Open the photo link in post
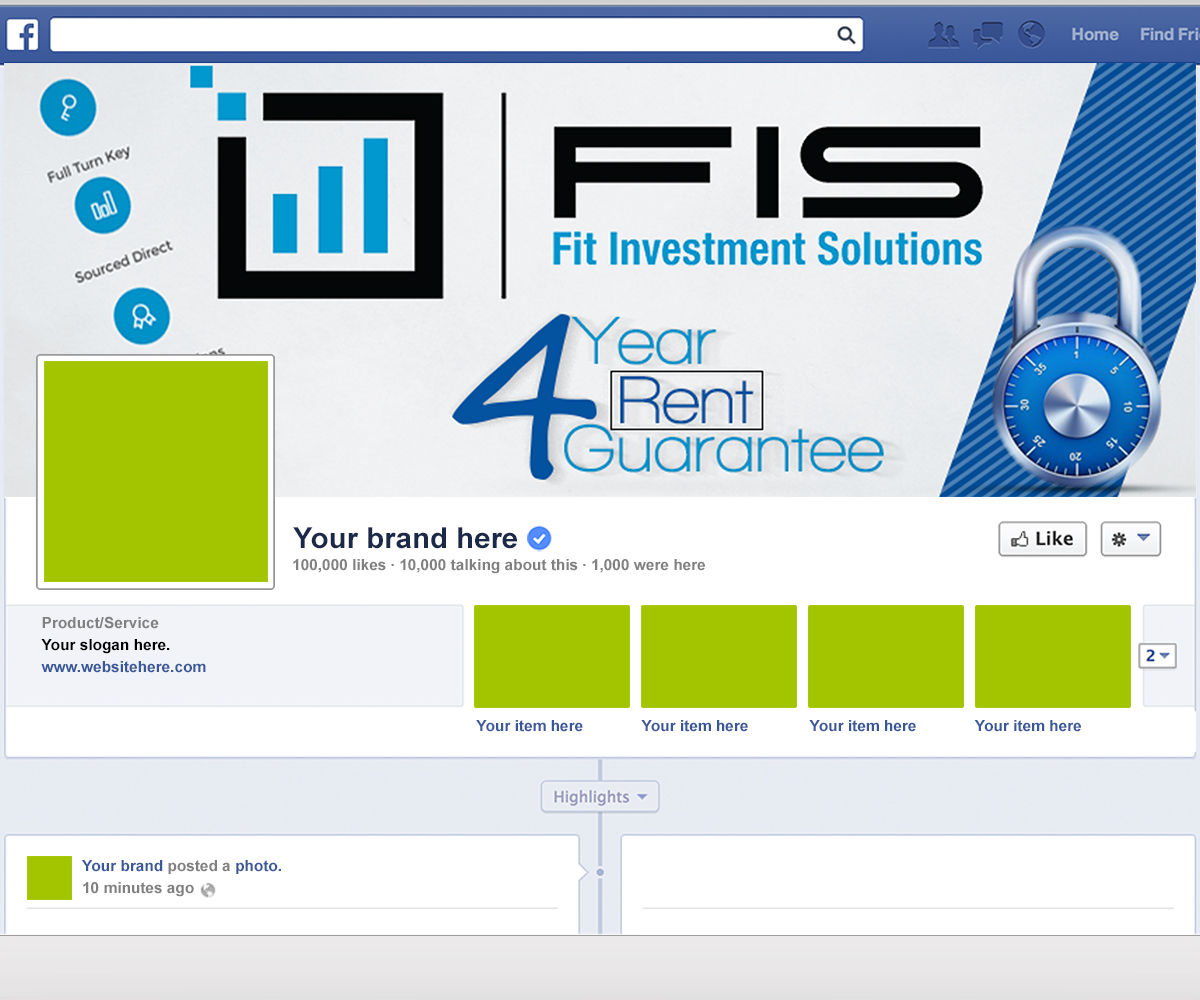Viewport: 1200px width, 1000px height. click(x=258, y=866)
